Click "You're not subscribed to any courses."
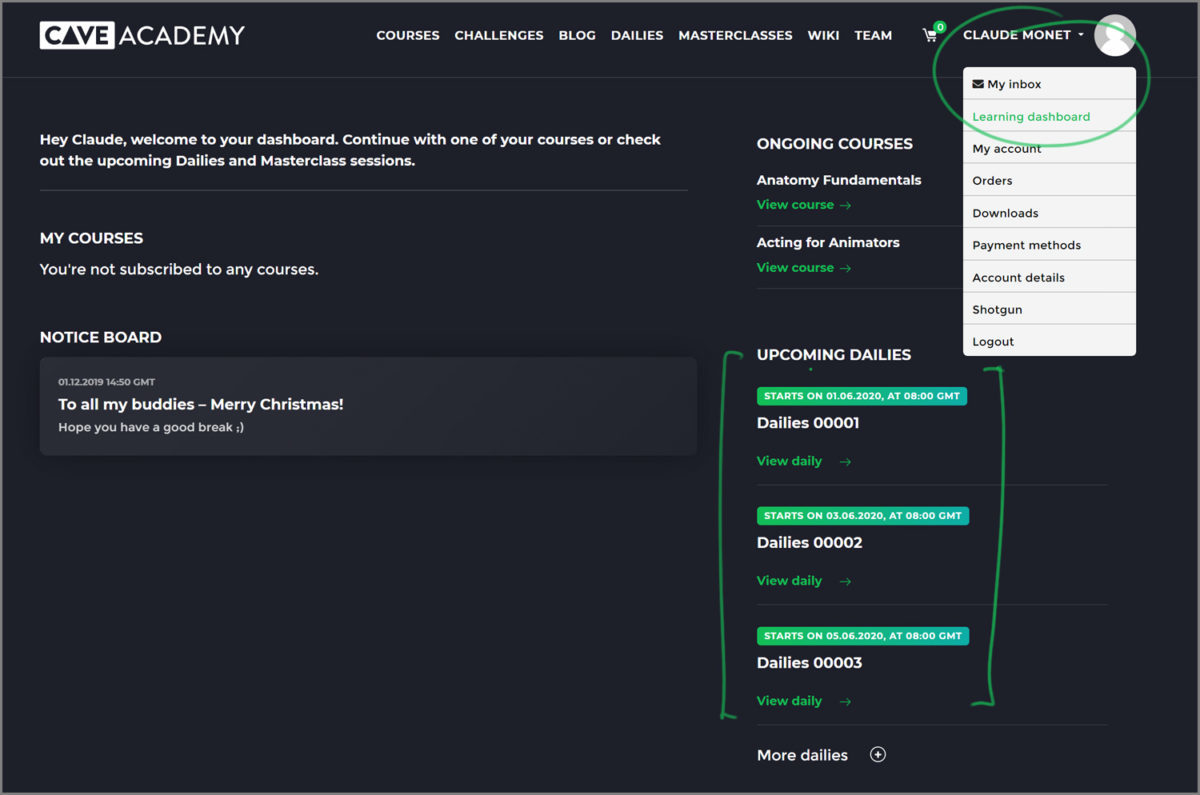The width and height of the screenshot is (1200, 795). click(x=179, y=269)
